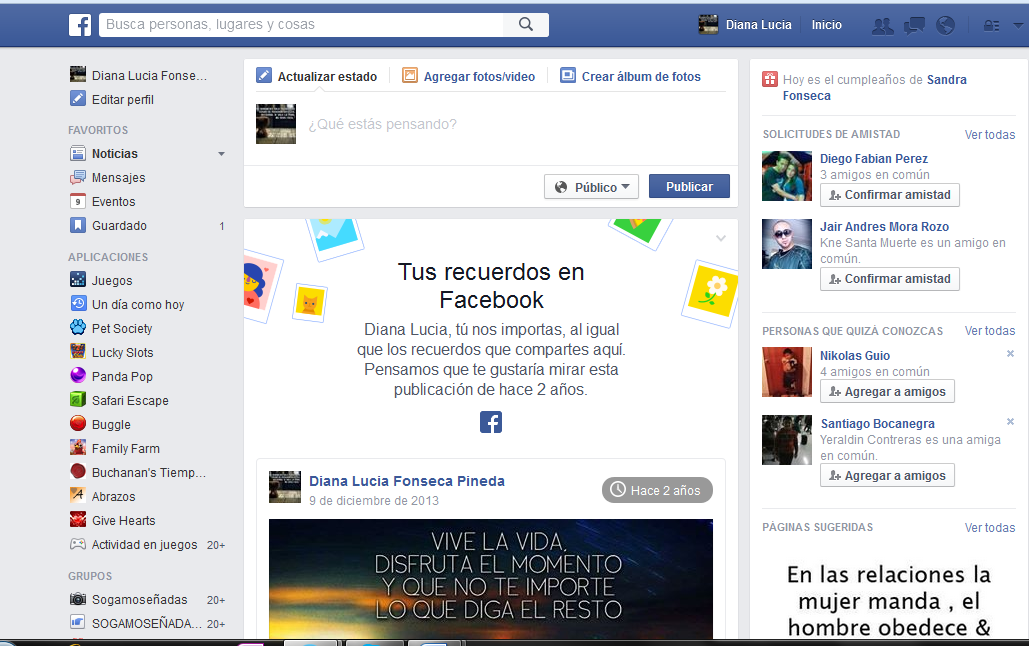Viewport: 1029px width, 646px height.
Task: Select Agregar fotos/video tab
Action: point(469,76)
